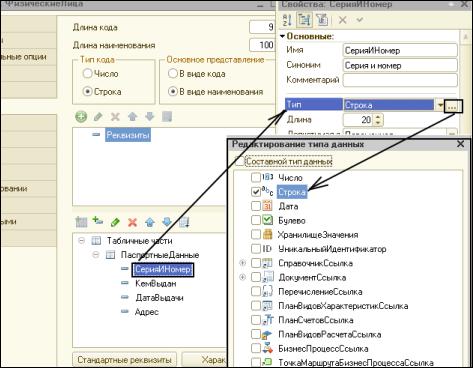Image resolution: width=473 pixels, height=368 pixels.
Task: Select ПланВидовРасчетаСсылка type row
Action: pos(330,334)
